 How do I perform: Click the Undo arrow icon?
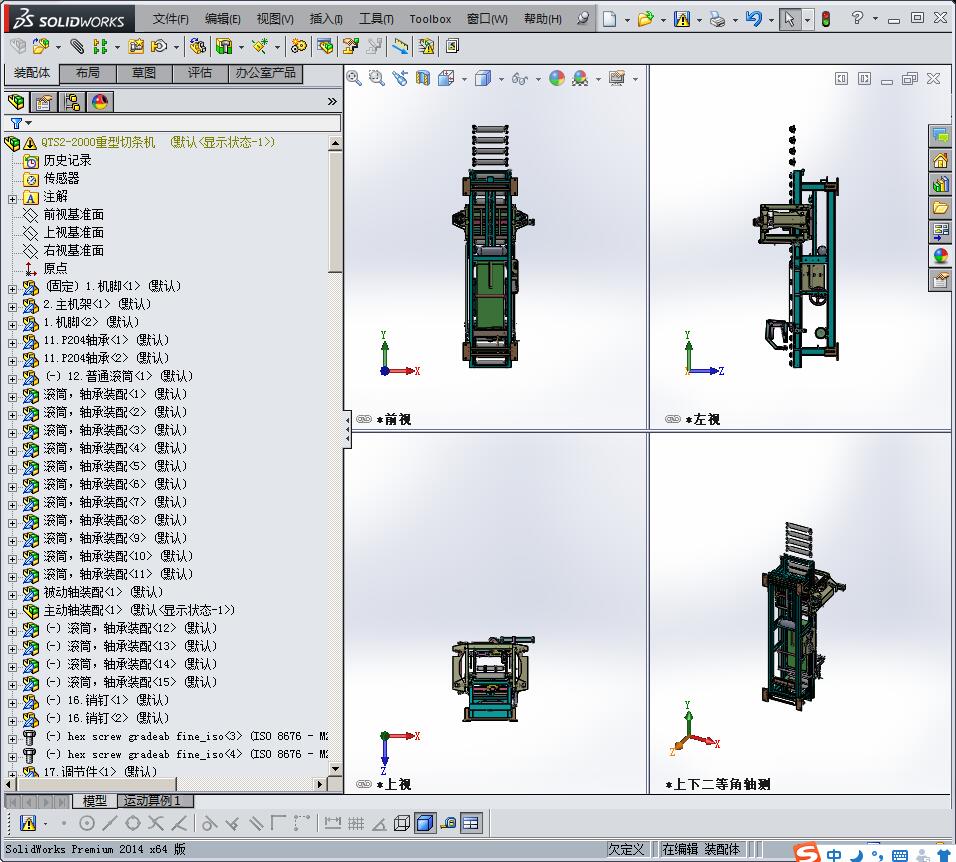754,19
